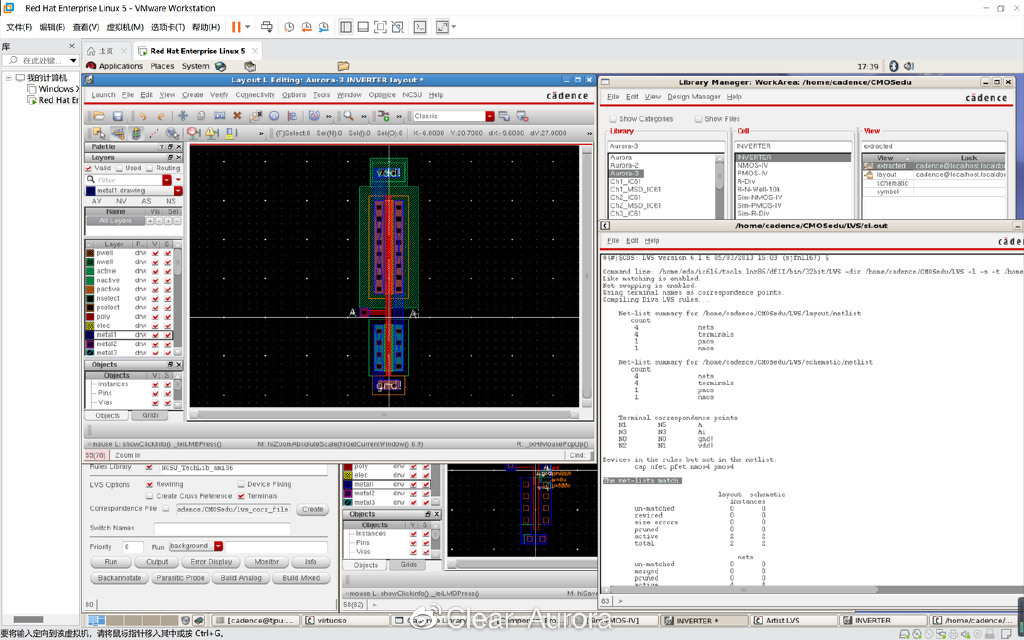The height and width of the screenshot is (640, 1024).
Task: Expand the Run background dropdown
Action: tap(218, 546)
